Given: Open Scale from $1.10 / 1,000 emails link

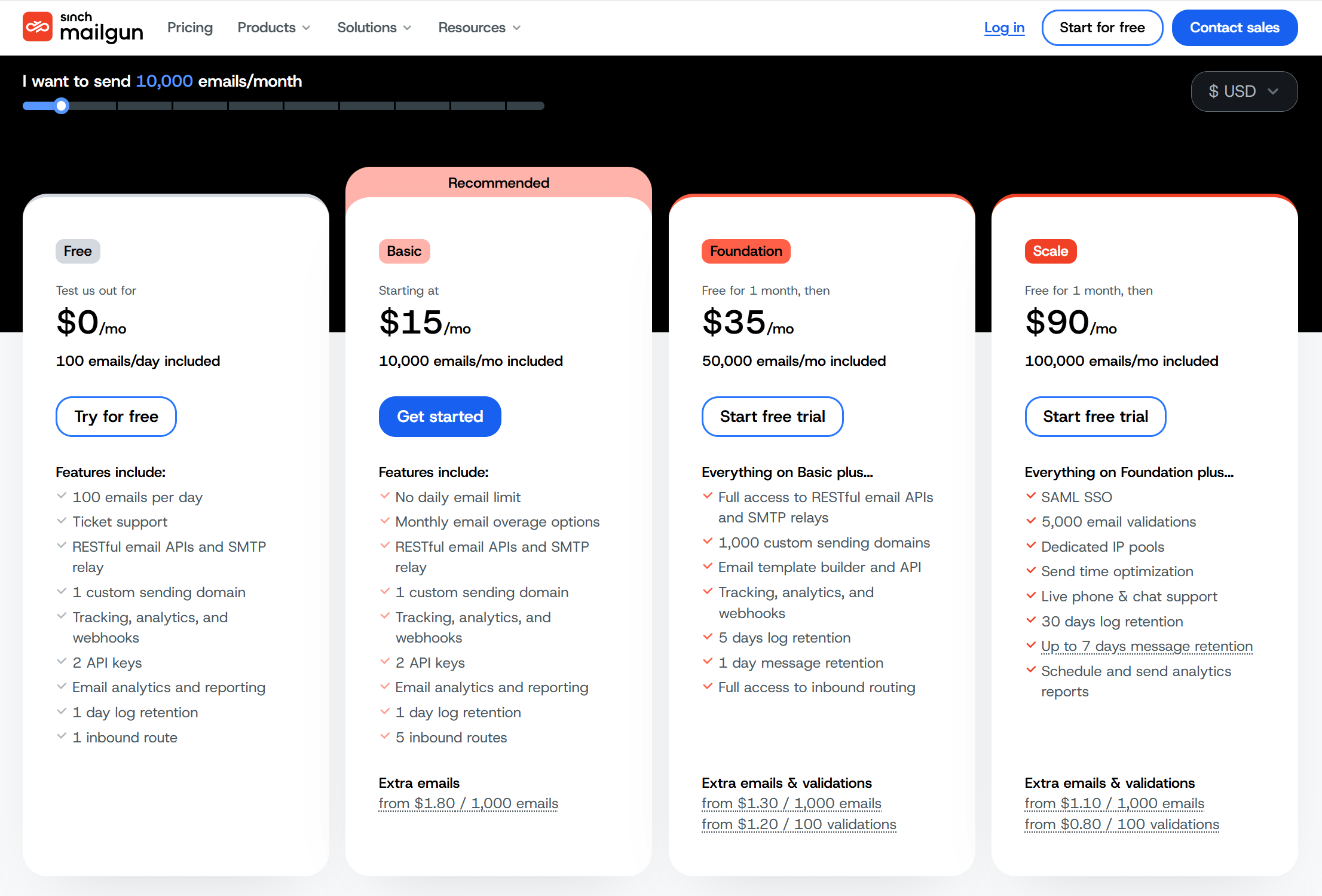Looking at the screenshot, I should [1115, 803].
